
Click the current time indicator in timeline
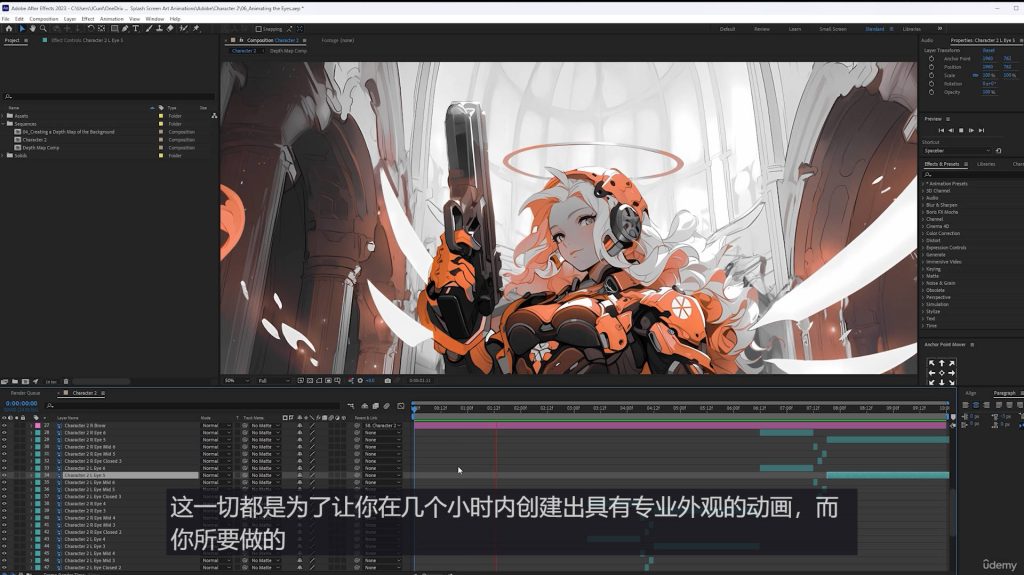[x=414, y=408]
